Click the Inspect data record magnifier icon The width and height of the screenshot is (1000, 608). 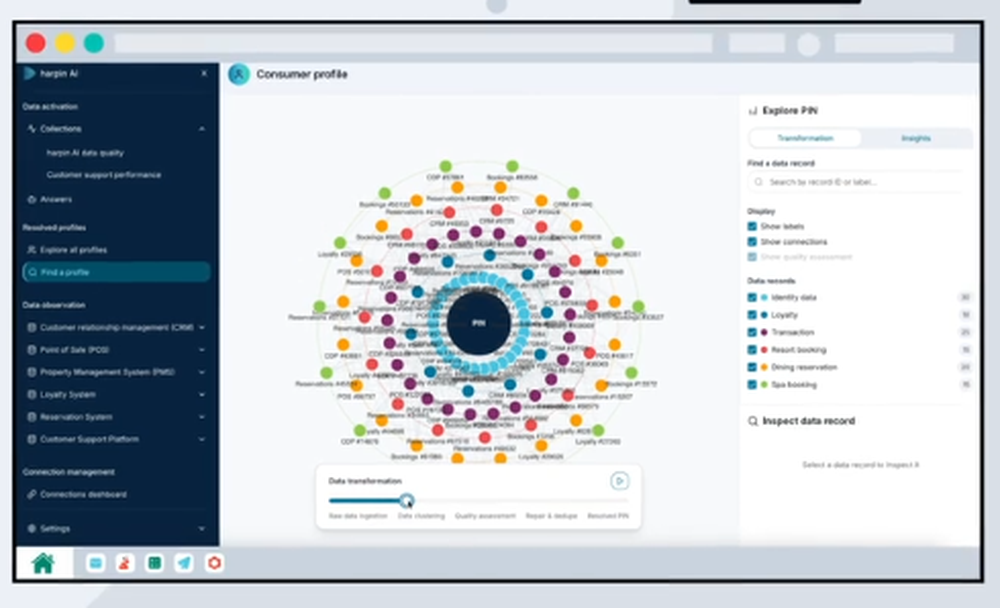click(753, 421)
